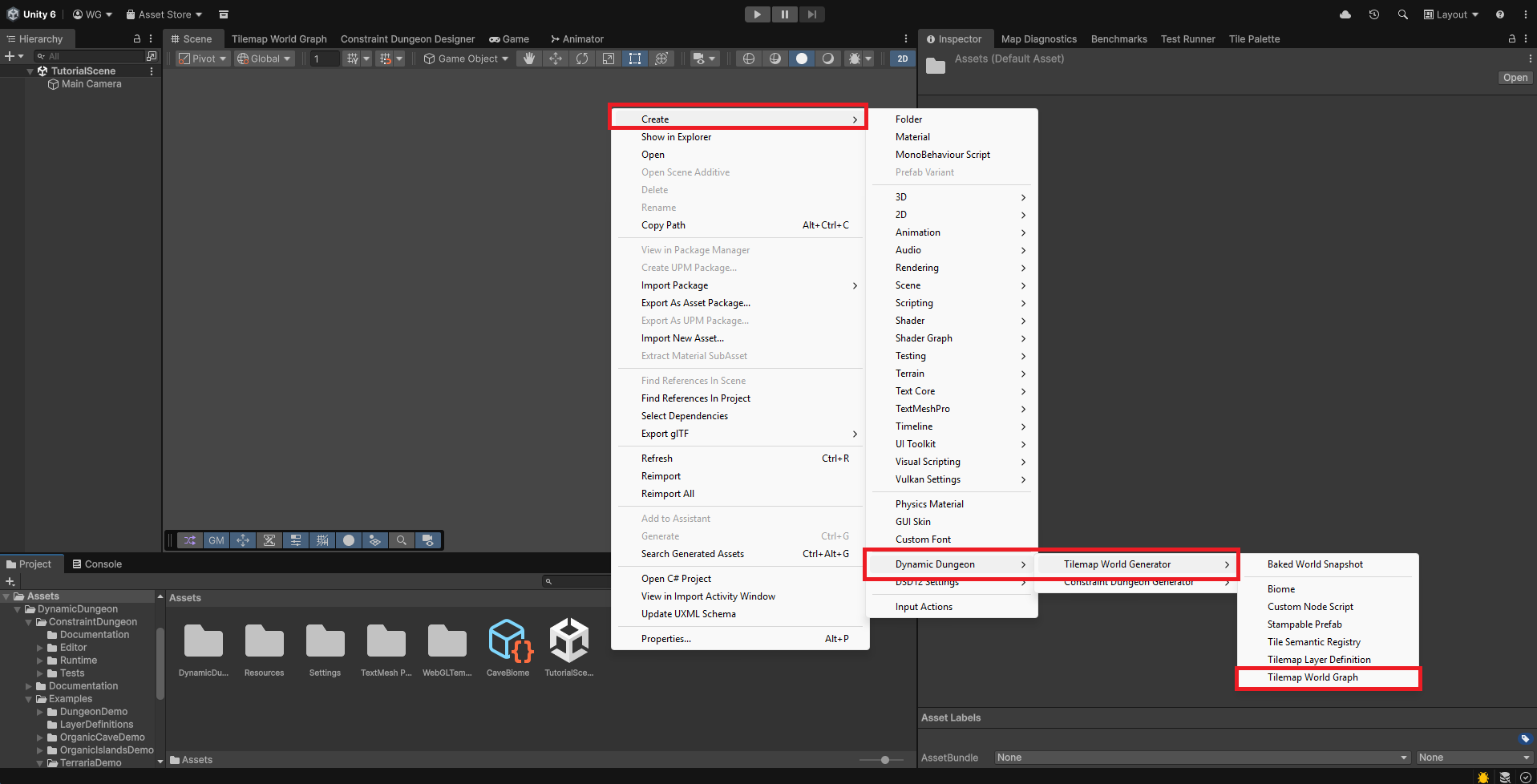Toggle the Hierarchy panel lock
This screenshot has width=1537, height=784.
pyautogui.click(x=137, y=38)
